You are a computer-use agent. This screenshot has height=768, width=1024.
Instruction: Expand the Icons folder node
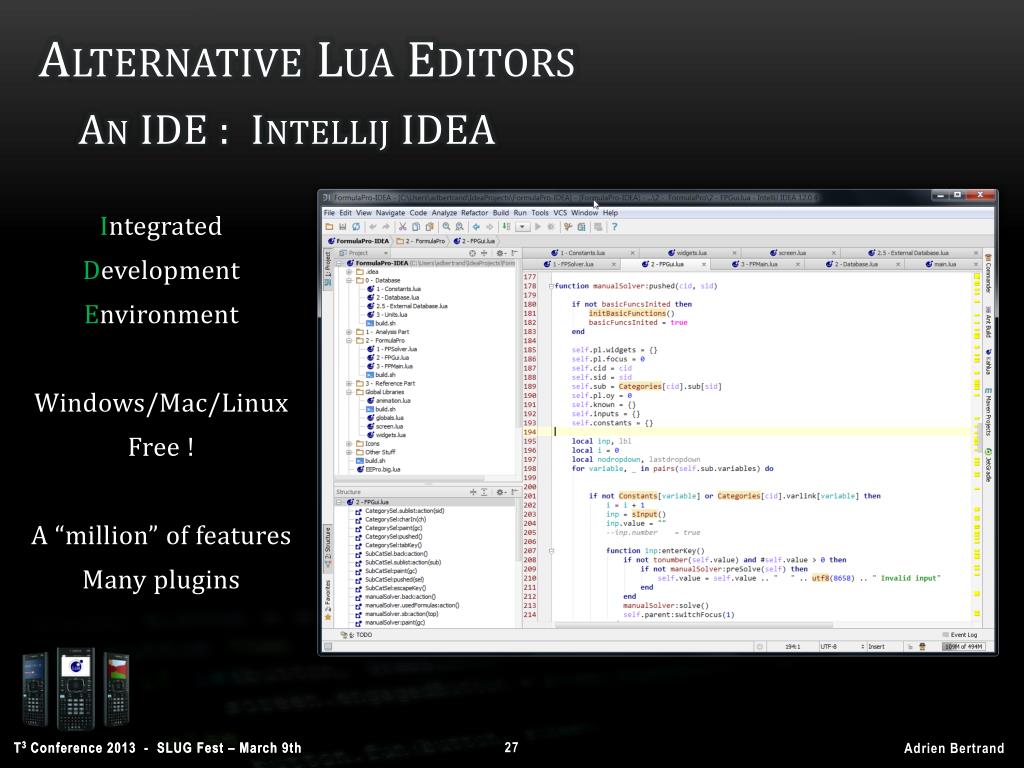tap(349, 443)
